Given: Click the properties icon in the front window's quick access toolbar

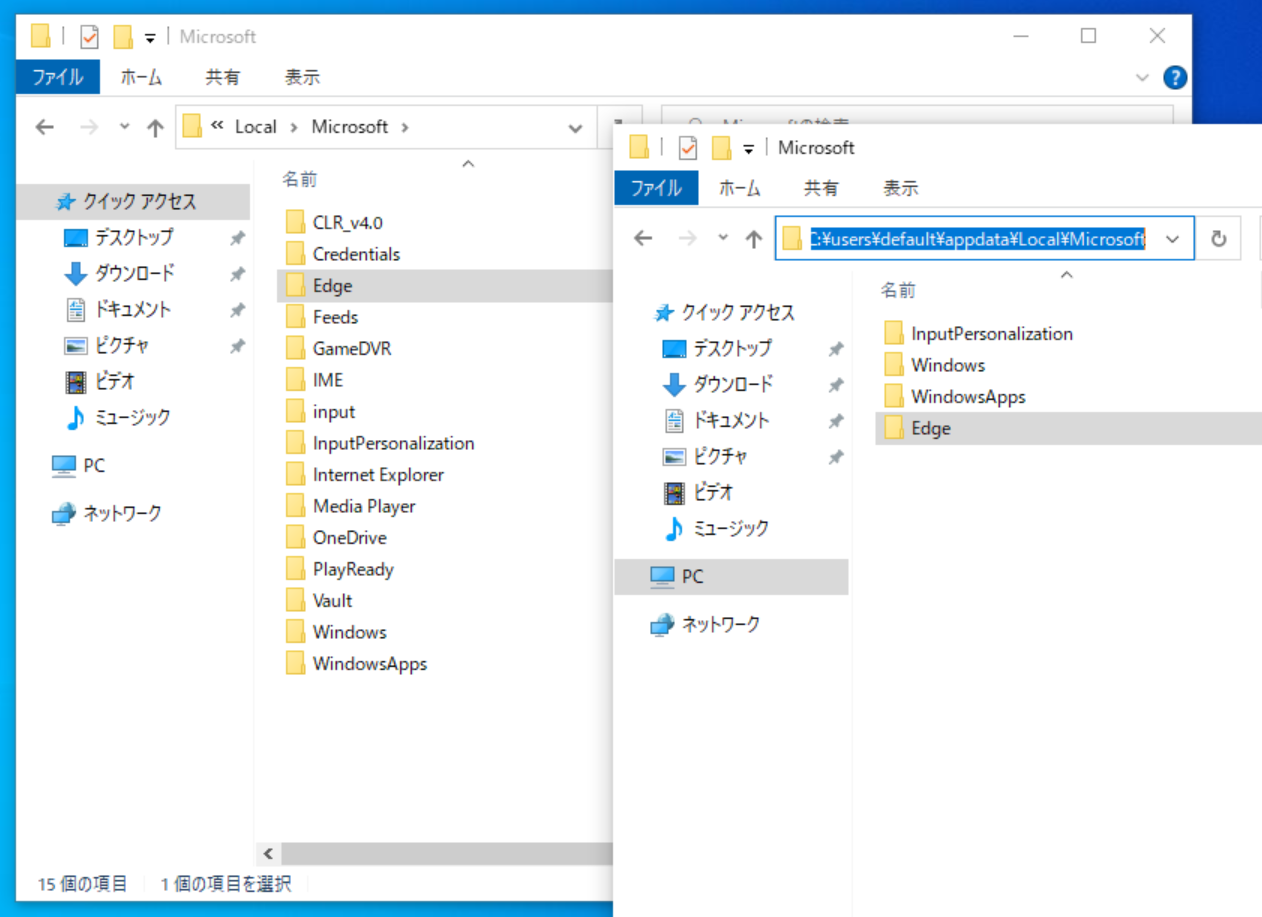Looking at the screenshot, I should tap(688, 148).
